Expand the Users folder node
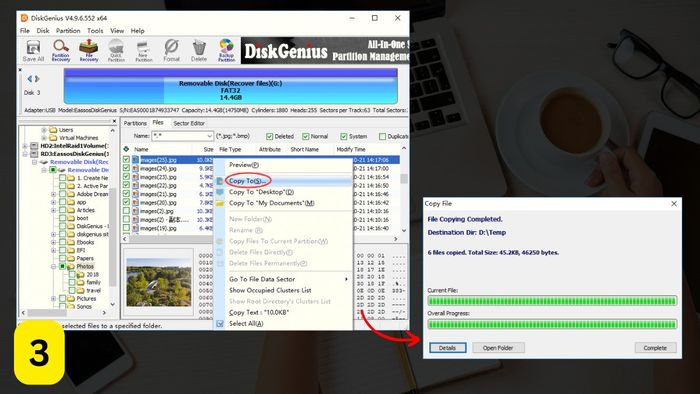Viewport: 700px width, 394px height. pos(44,130)
